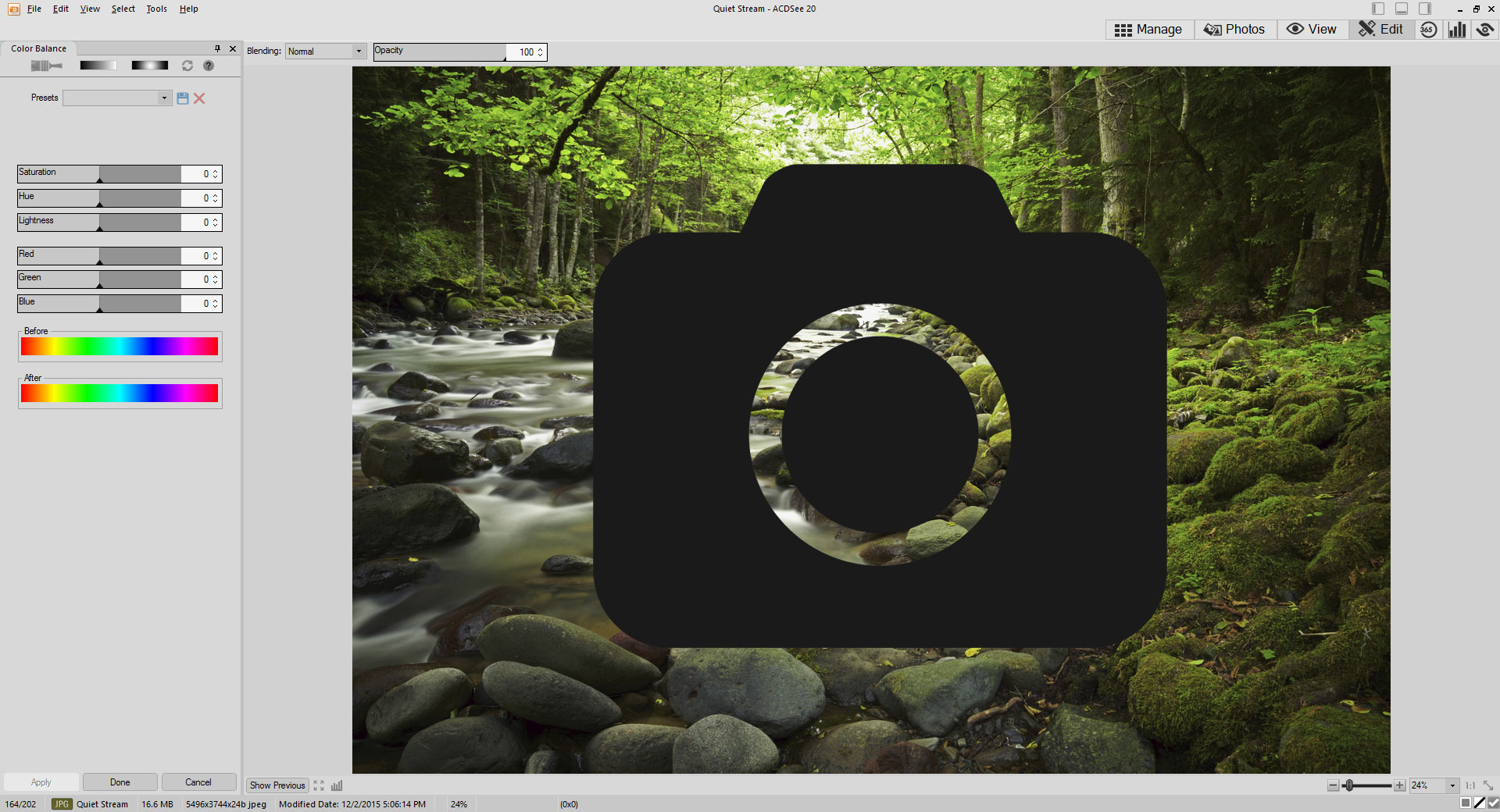
Task: Open the Blending mode dropdown
Action: click(x=326, y=52)
